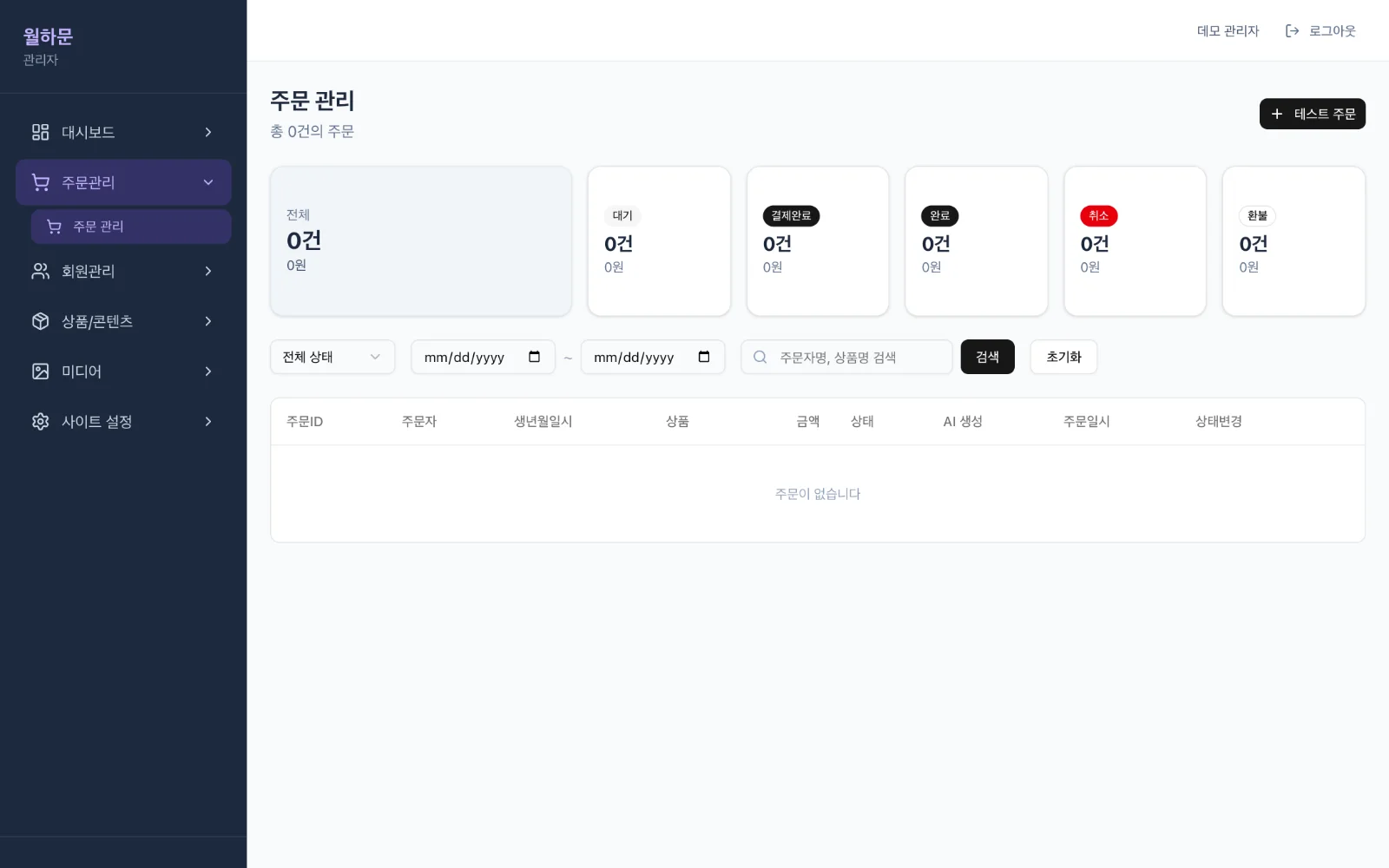Focus the 주문자명, 상품명 검색 input
Viewport: 1389px width, 868px height.
click(846, 357)
